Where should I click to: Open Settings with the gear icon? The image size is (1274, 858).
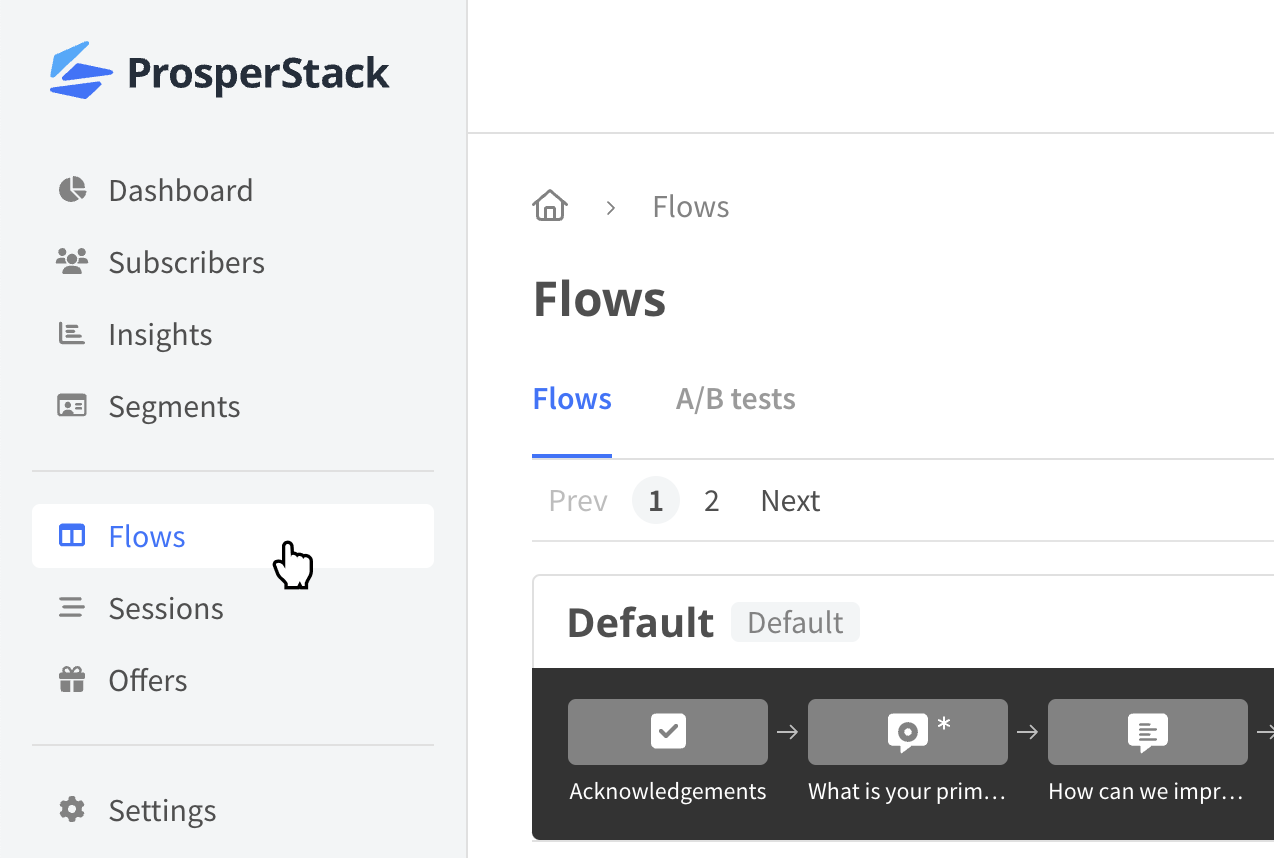tap(71, 809)
